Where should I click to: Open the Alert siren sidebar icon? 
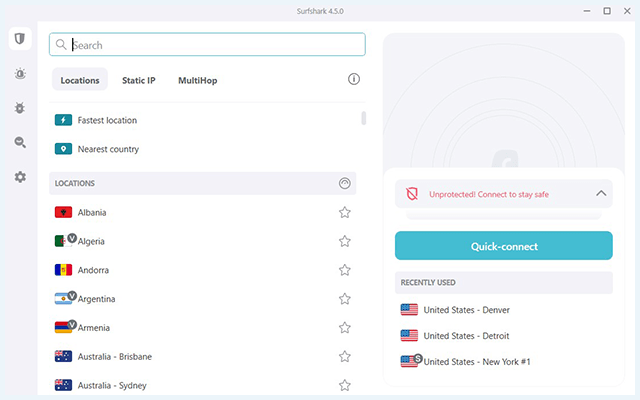20,73
